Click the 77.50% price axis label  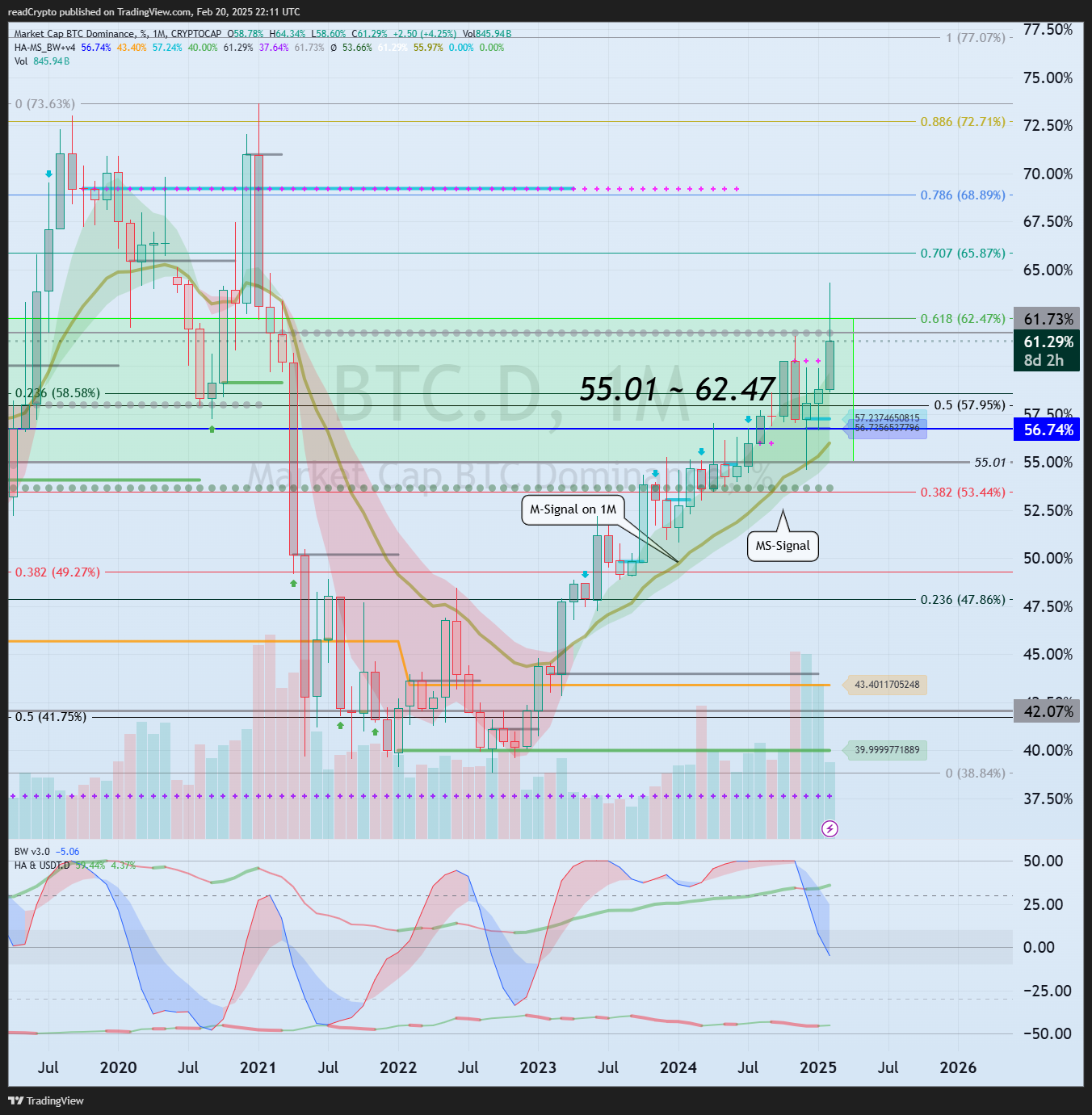(x=1048, y=30)
